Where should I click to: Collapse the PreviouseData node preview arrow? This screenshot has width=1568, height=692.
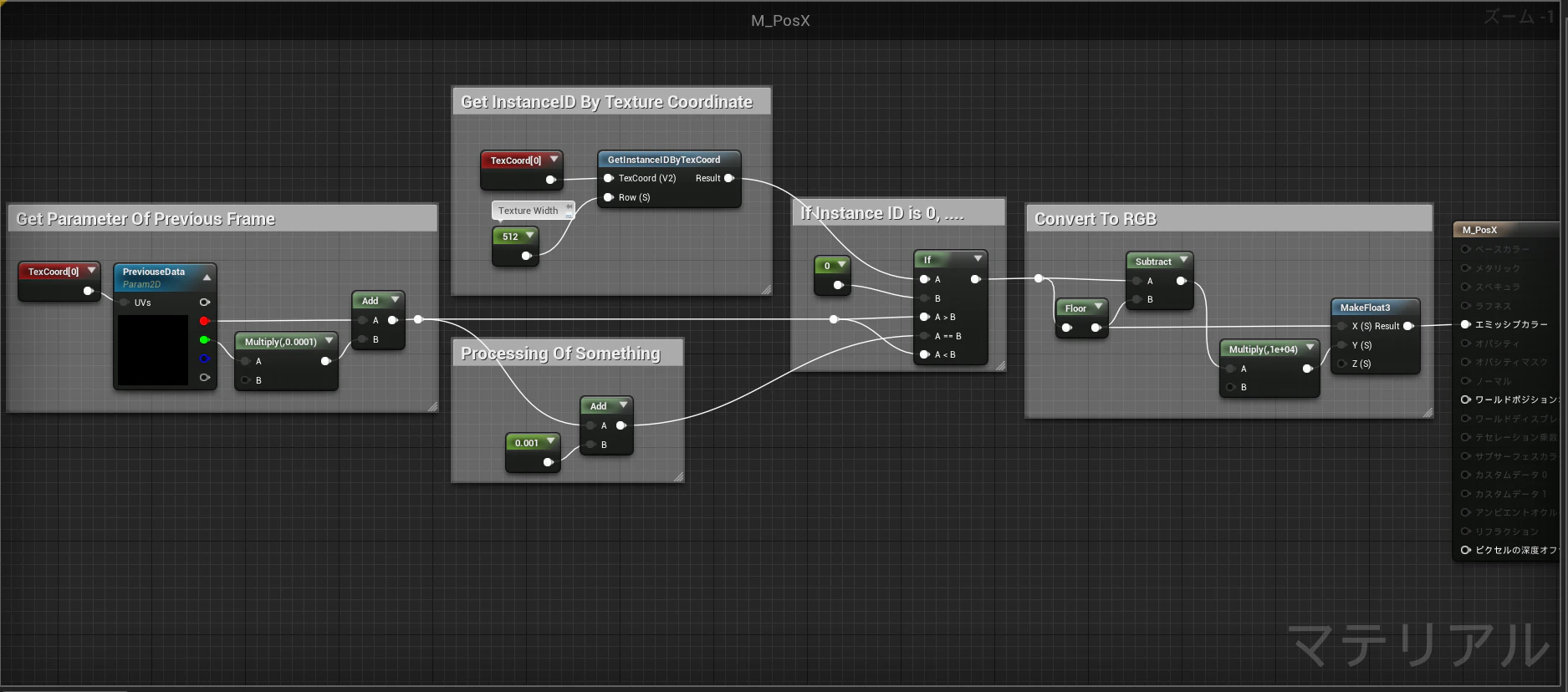(207, 277)
